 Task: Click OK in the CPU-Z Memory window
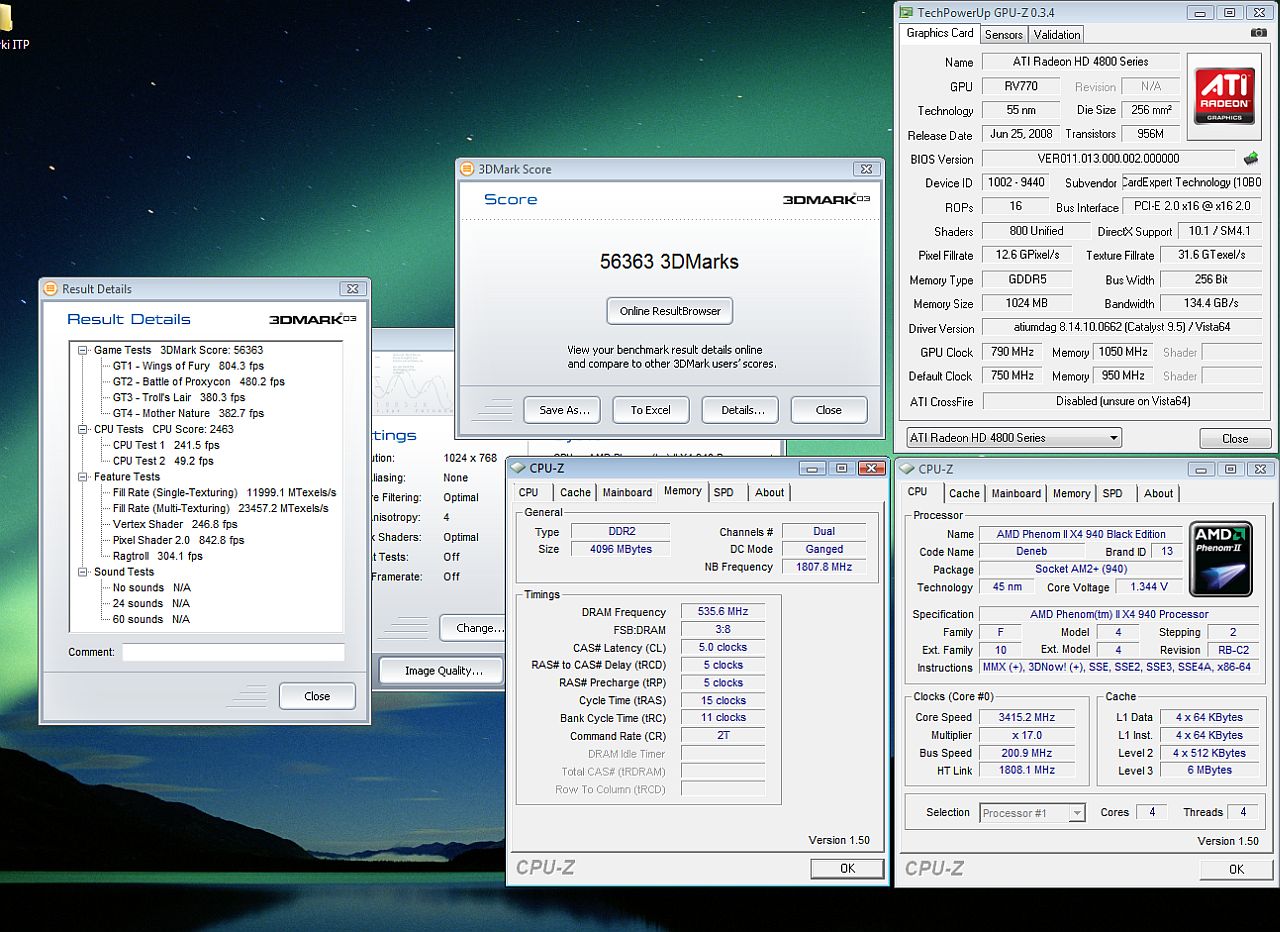point(847,868)
